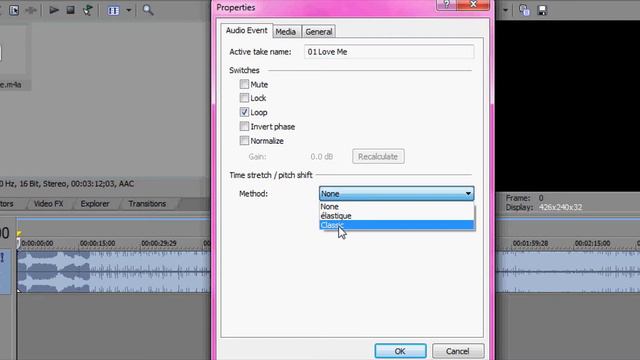
Task: Choose None in Method list
Action: point(396,207)
